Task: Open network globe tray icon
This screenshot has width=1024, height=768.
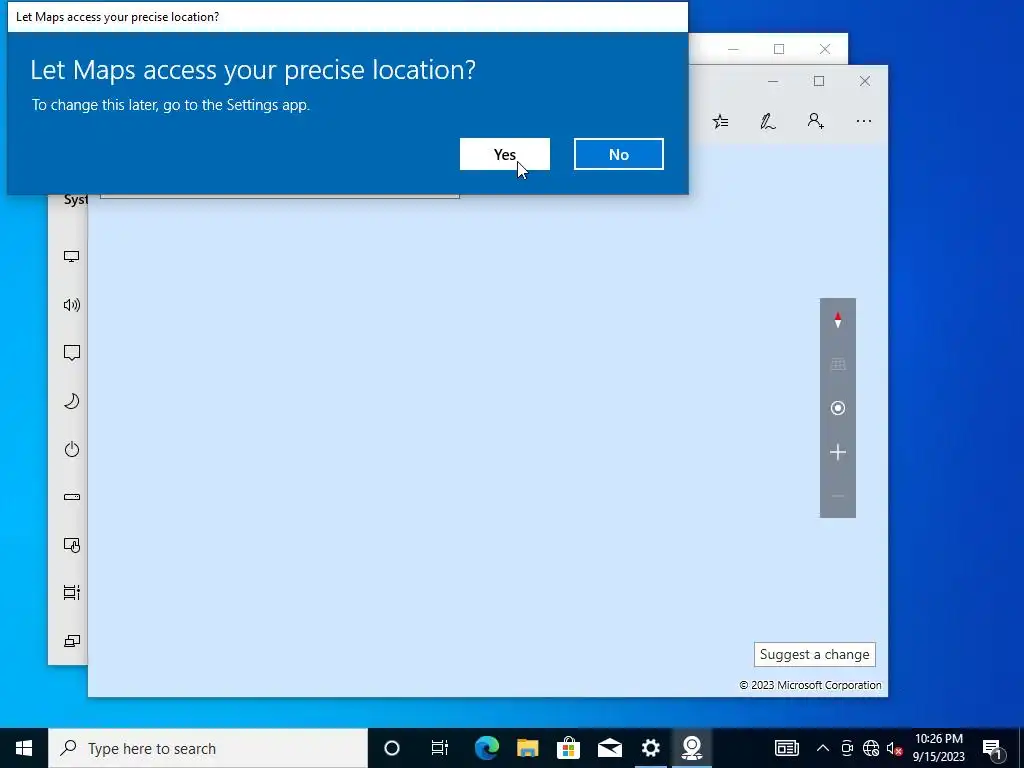Action: (x=871, y=748)
